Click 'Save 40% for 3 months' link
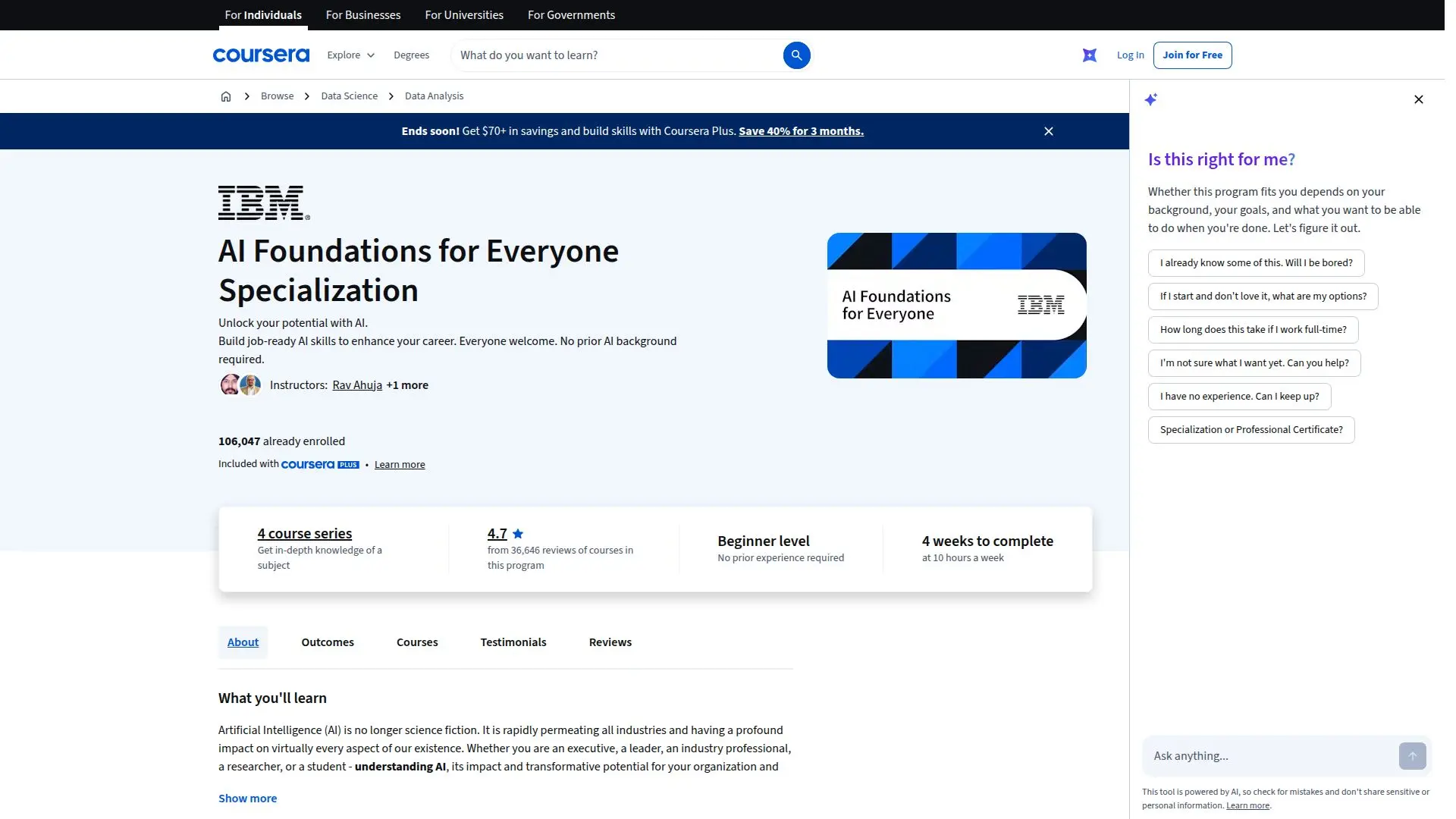1456x819 pixels. point(801,131)
